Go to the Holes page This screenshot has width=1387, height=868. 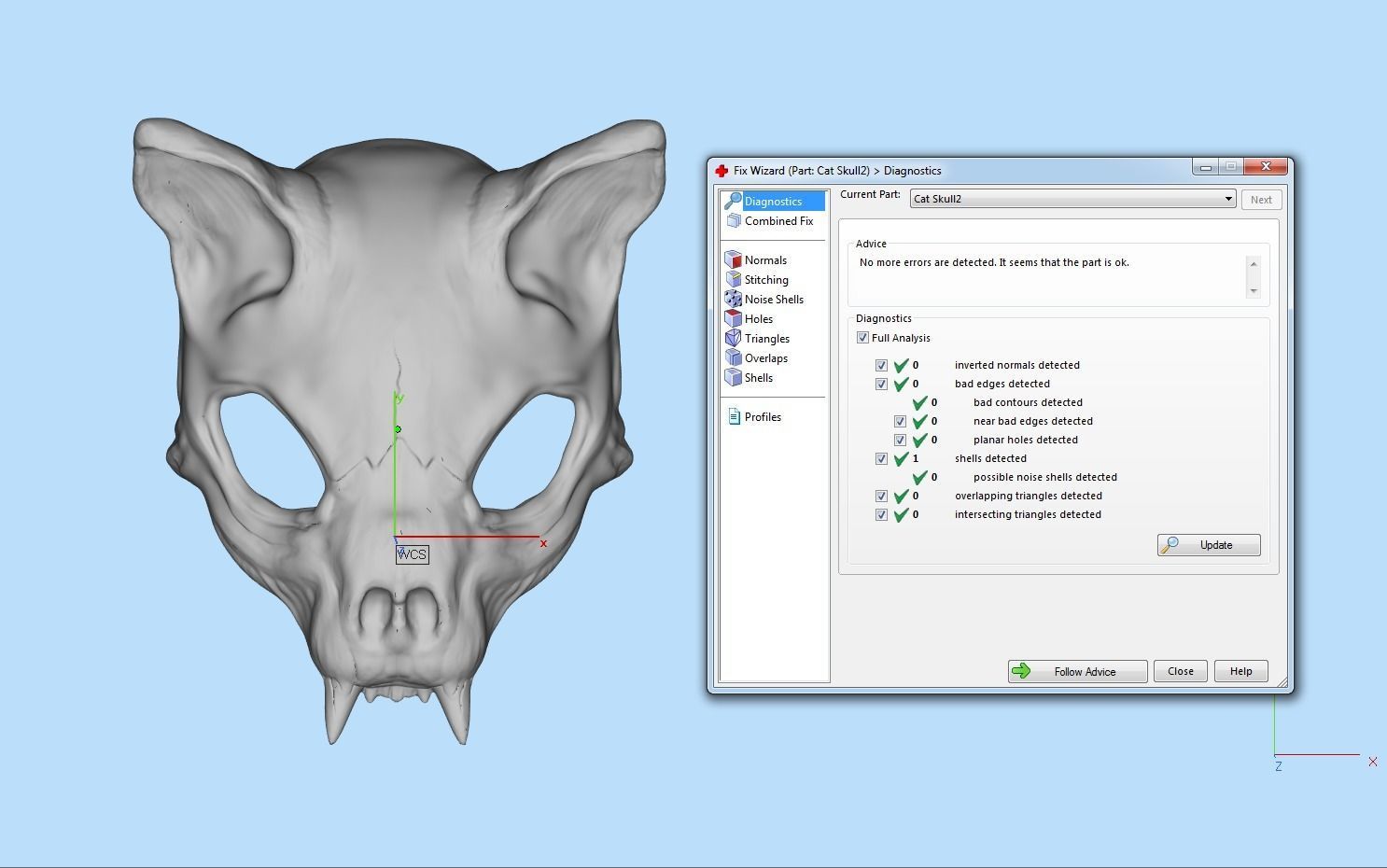759,319
